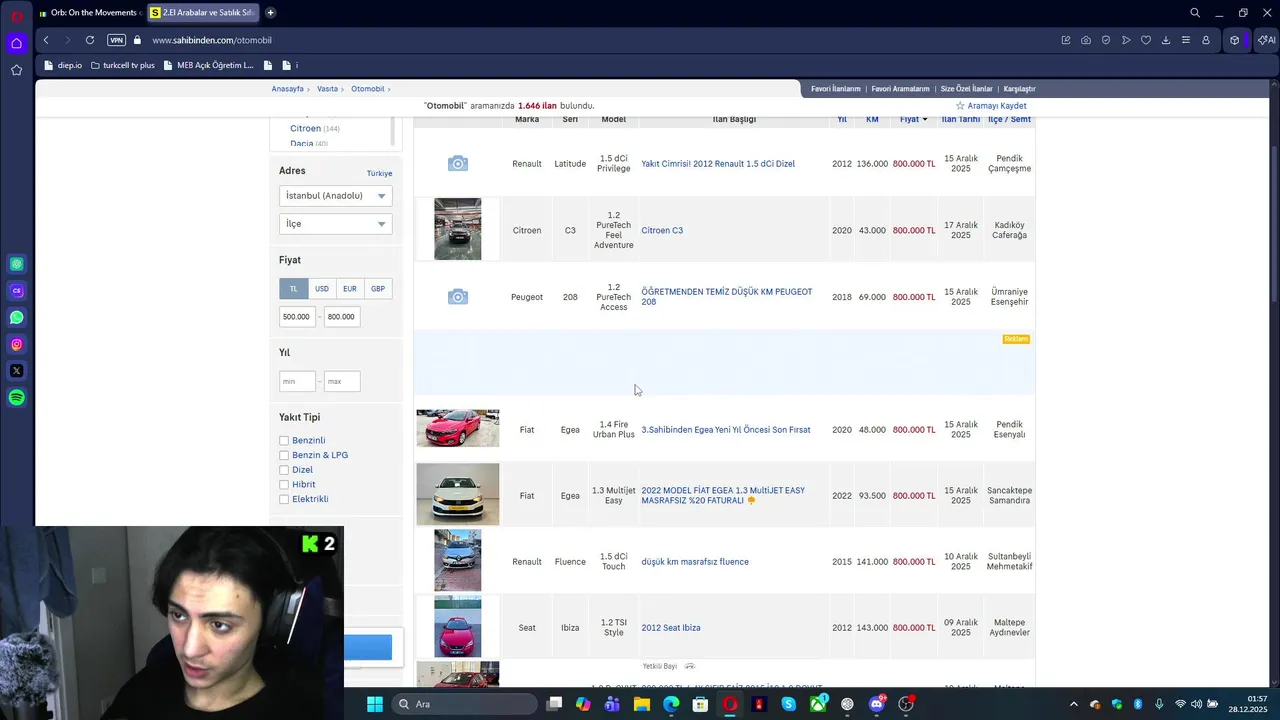The width and height of the screenshot is (1280, 720).
Task: Take a snapshot with camera icon
Action: (1086, 40)
